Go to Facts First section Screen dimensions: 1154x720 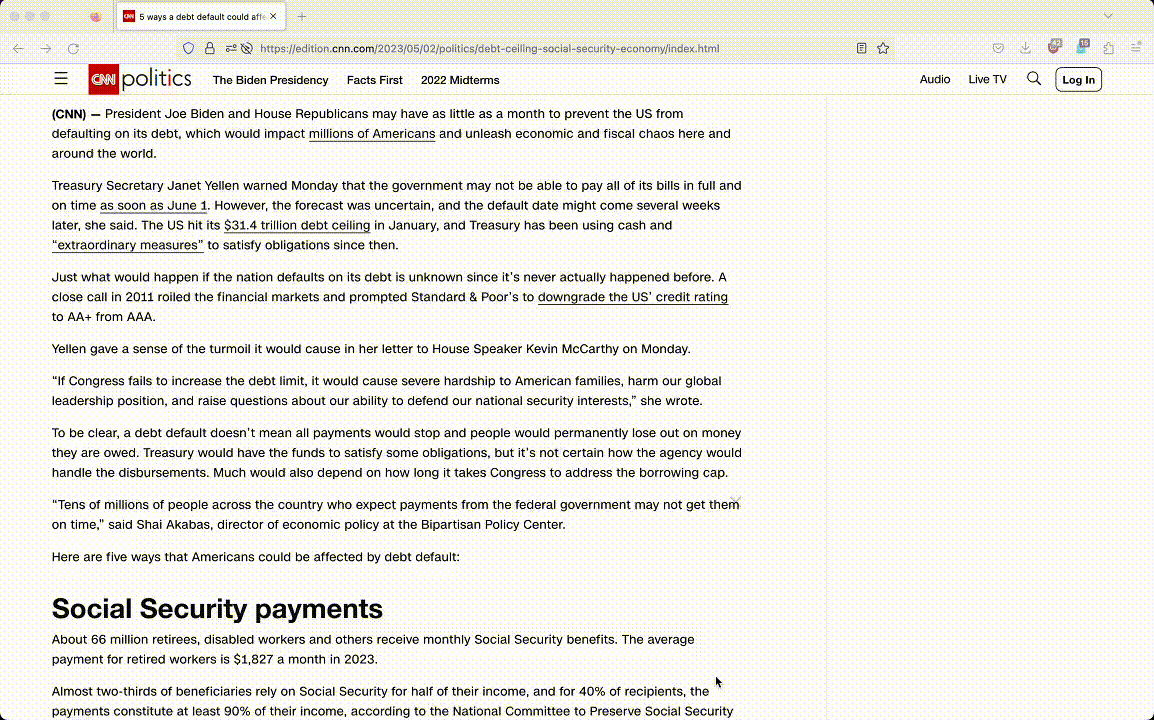374,80
